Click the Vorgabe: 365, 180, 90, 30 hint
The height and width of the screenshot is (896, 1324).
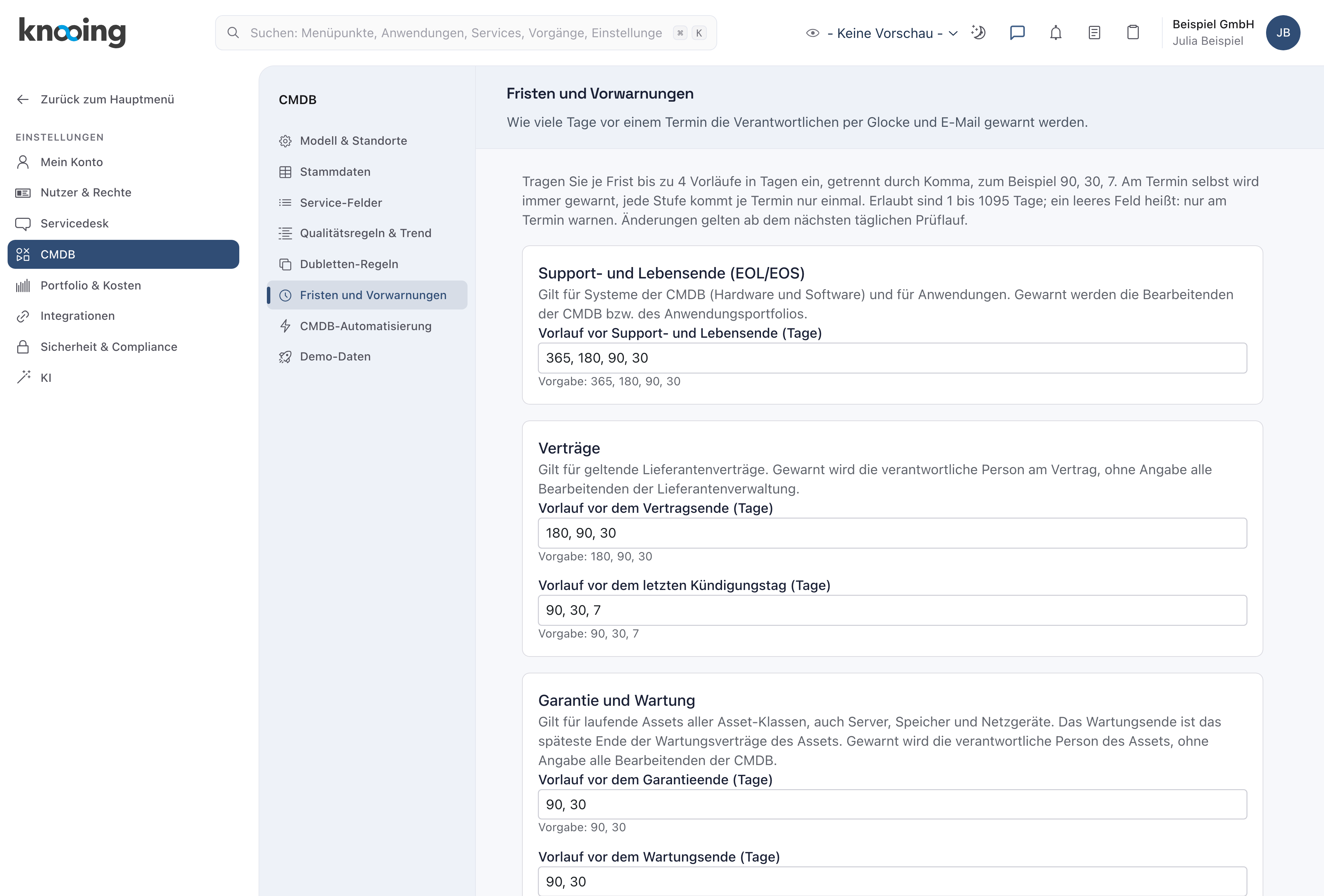pos(609,381)
